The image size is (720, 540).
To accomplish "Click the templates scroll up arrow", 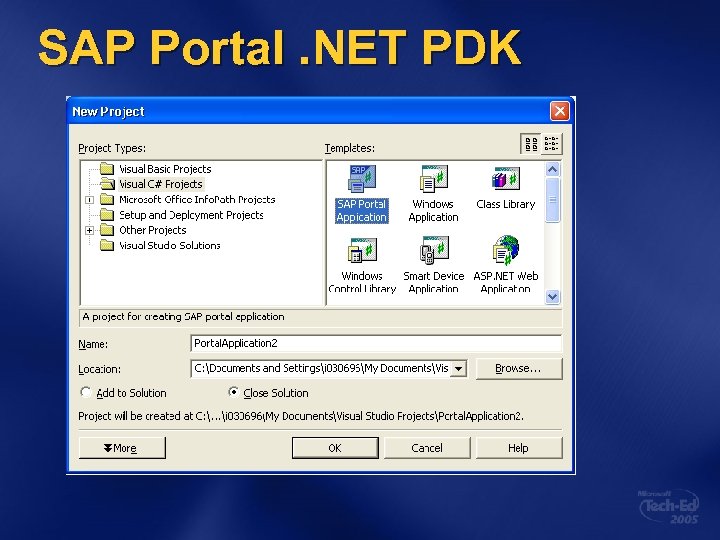I will (x=552, y=169).
